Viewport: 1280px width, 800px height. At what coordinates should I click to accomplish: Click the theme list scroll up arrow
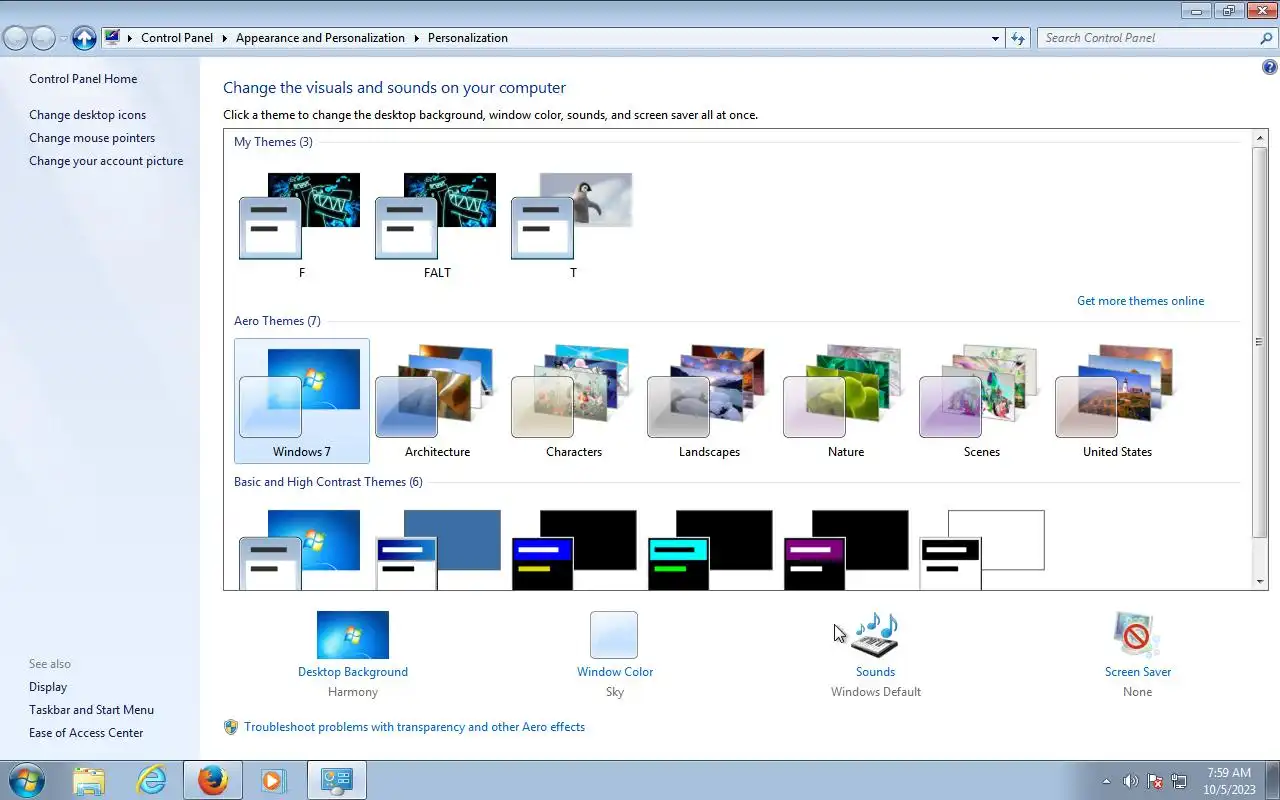(x=1260, y=137)
